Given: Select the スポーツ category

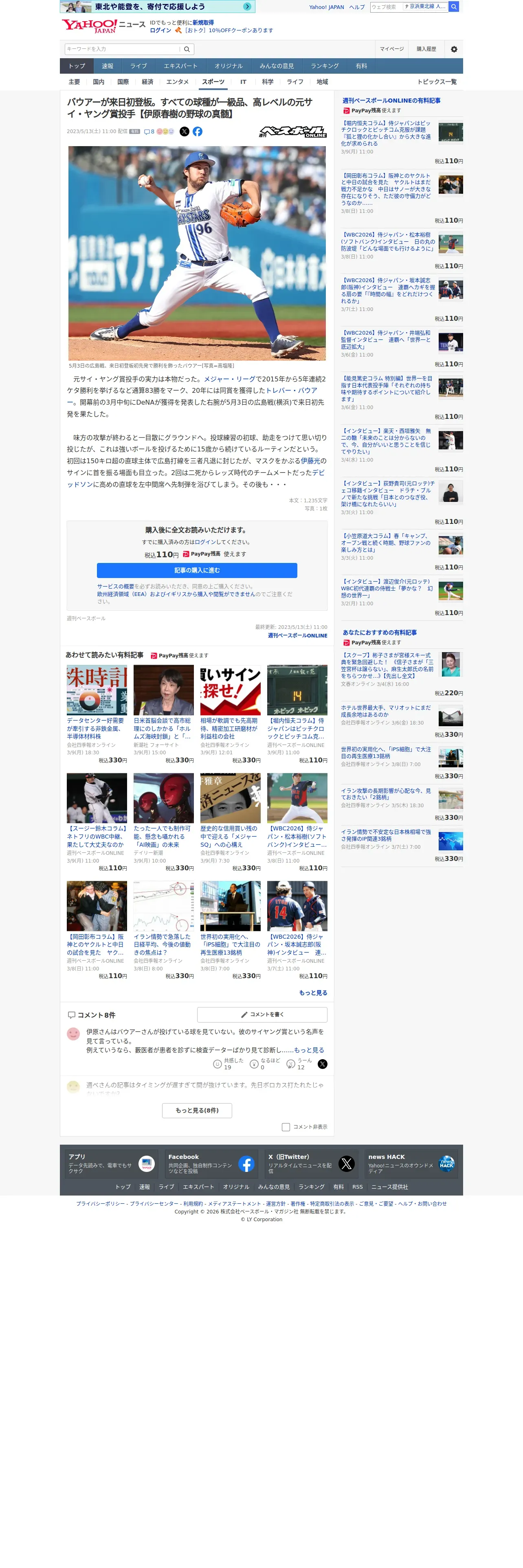Looking at the screenshot, I should pos(213,81).
